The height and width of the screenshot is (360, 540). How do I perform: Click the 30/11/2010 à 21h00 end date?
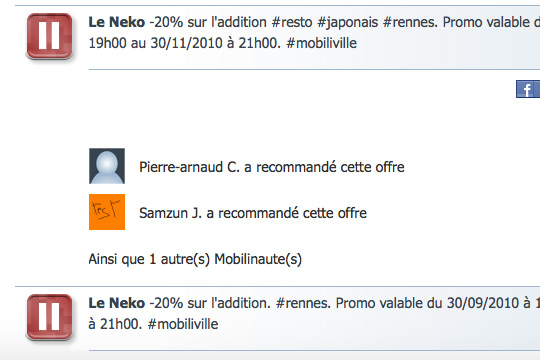(x=216, y=43)
